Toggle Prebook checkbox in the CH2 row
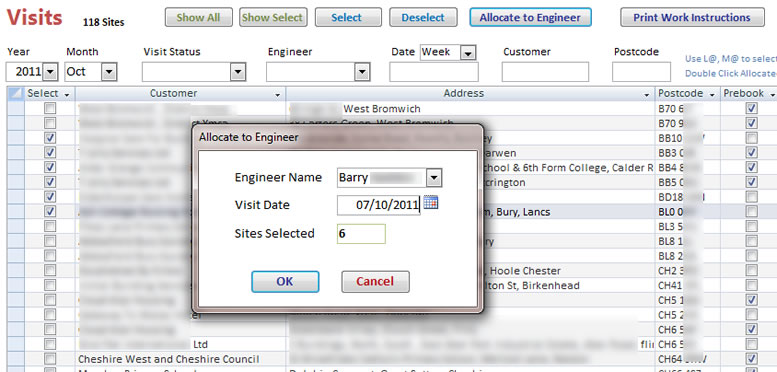 click(752, 270)
